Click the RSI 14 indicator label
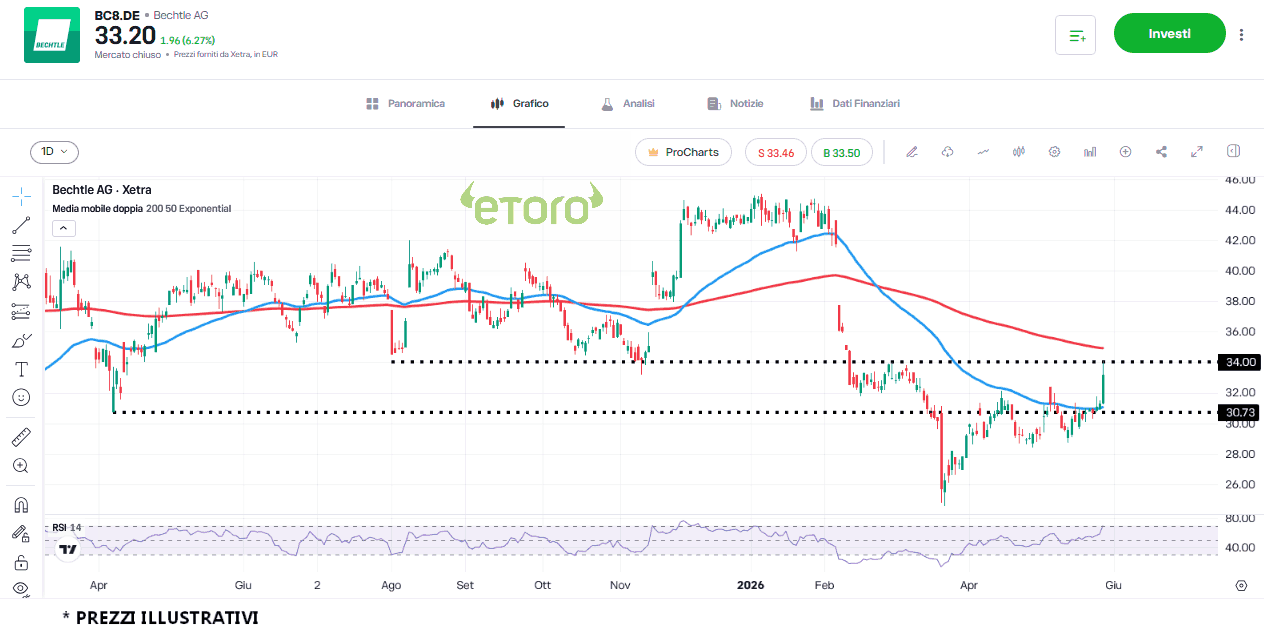The image size is (1264, 629). point(67,527)
